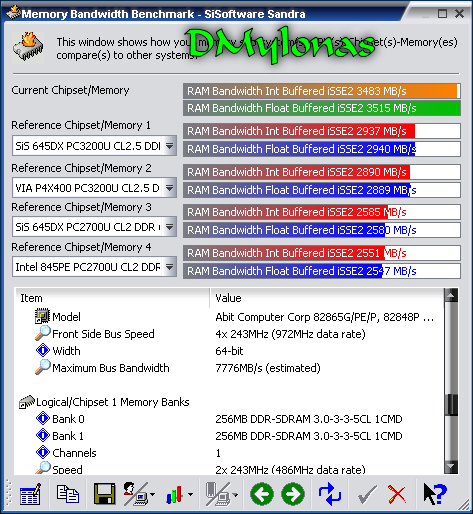This screenshot has width=473, height=514.
Task: Click the Channels info icon
Action: click(x=43, y=452)
